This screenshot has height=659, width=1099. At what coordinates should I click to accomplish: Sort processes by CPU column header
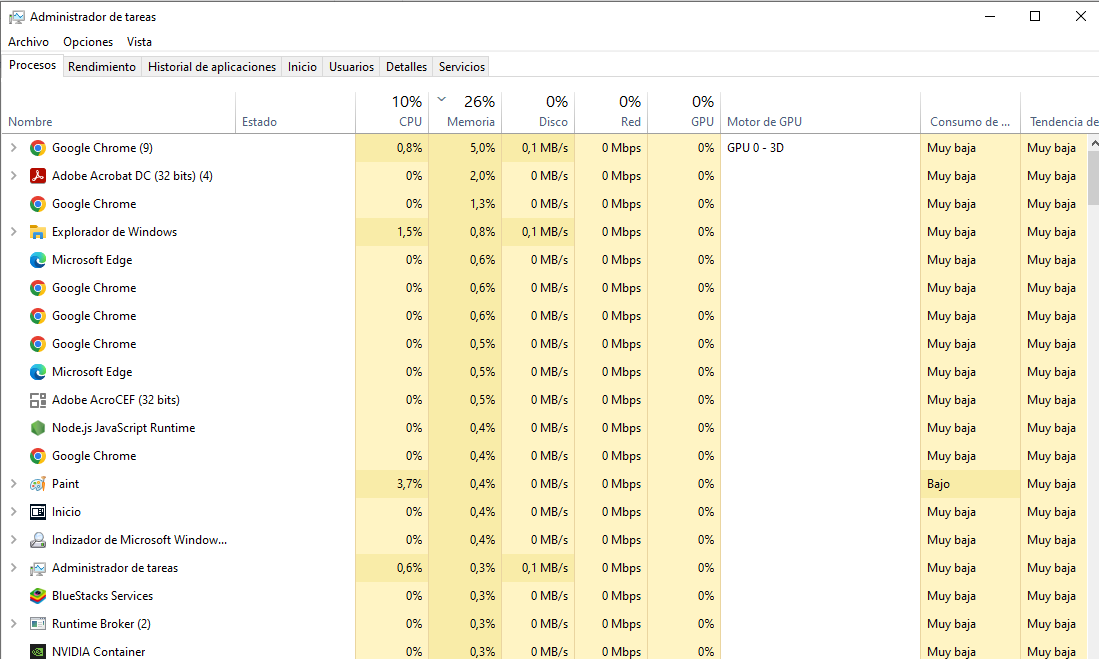(392, 112)
